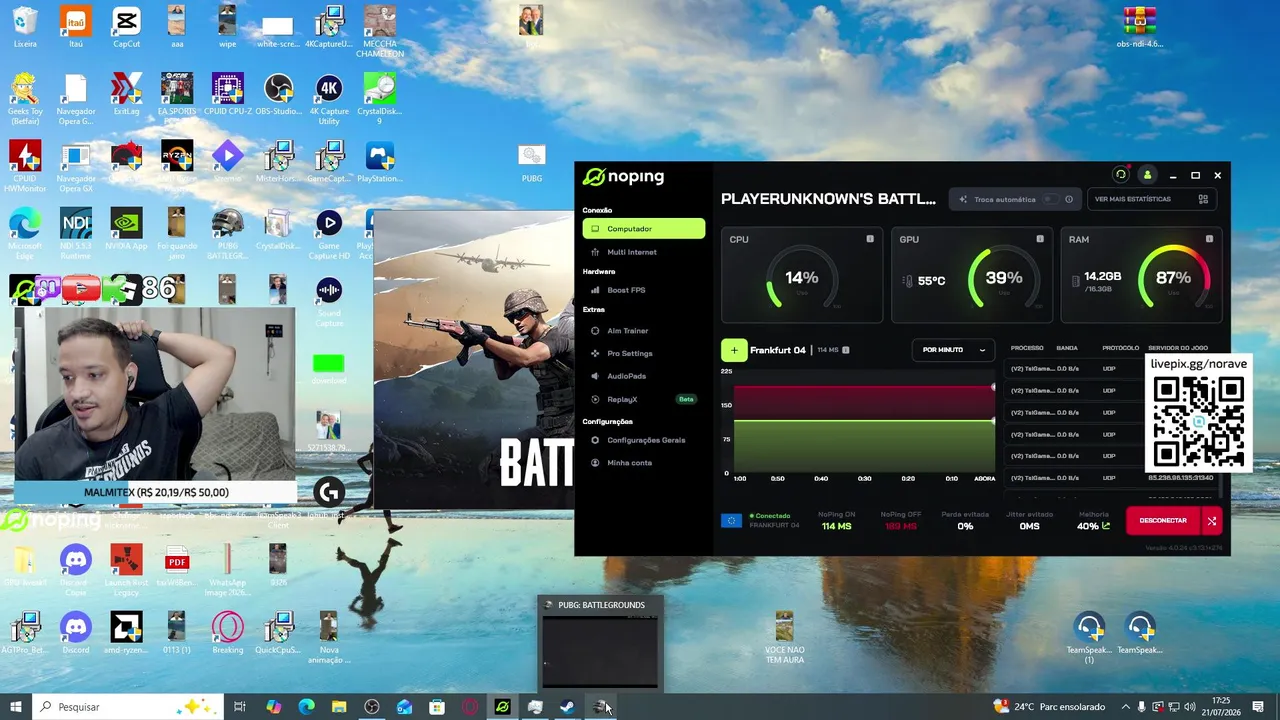This screenshot has height=720, width=1280.
Task: Click the Protocolo column header
Action: (x=1120, y=348)
